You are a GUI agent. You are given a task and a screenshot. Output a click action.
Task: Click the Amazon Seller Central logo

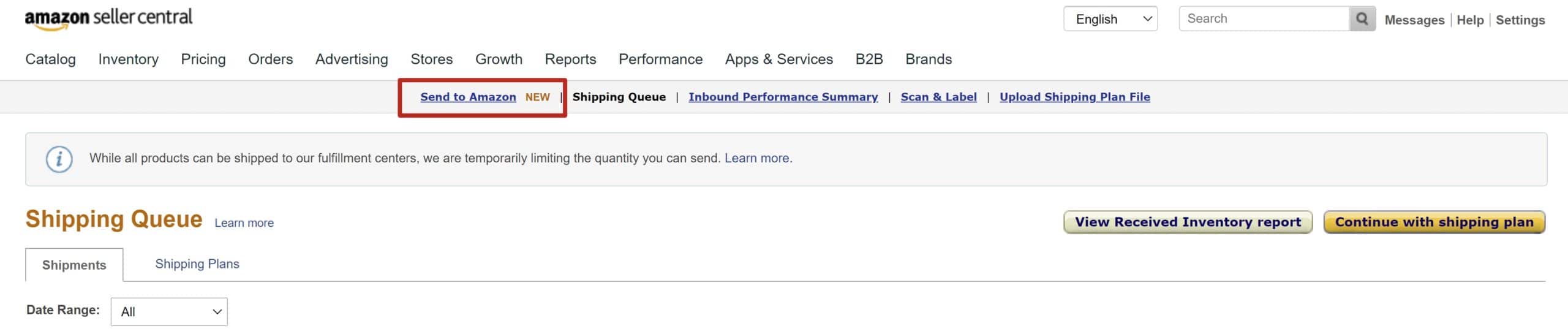pyautogui.click(x=108, y=18)
